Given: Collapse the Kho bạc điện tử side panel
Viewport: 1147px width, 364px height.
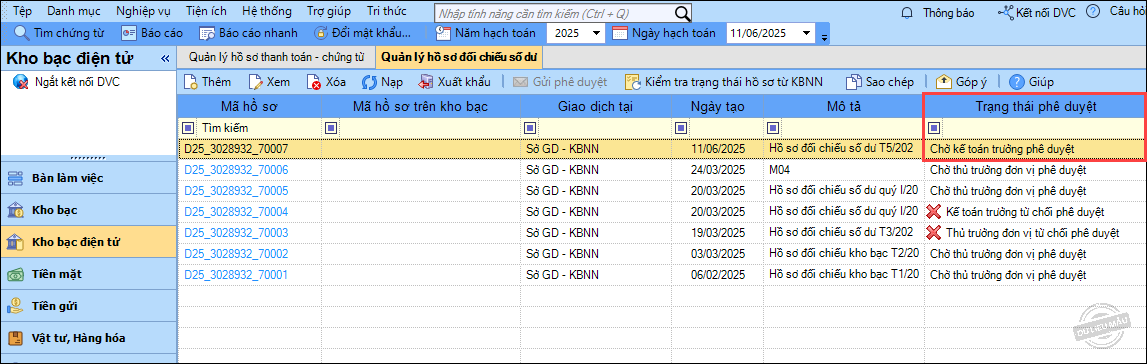Looking at the screenshot, I should pos(165,58).
